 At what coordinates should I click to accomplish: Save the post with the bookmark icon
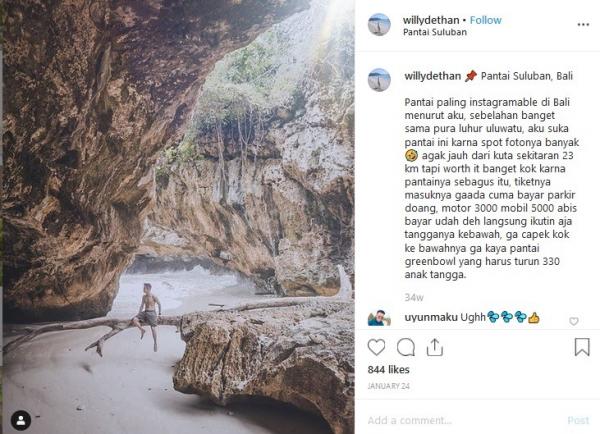point(582,347)
